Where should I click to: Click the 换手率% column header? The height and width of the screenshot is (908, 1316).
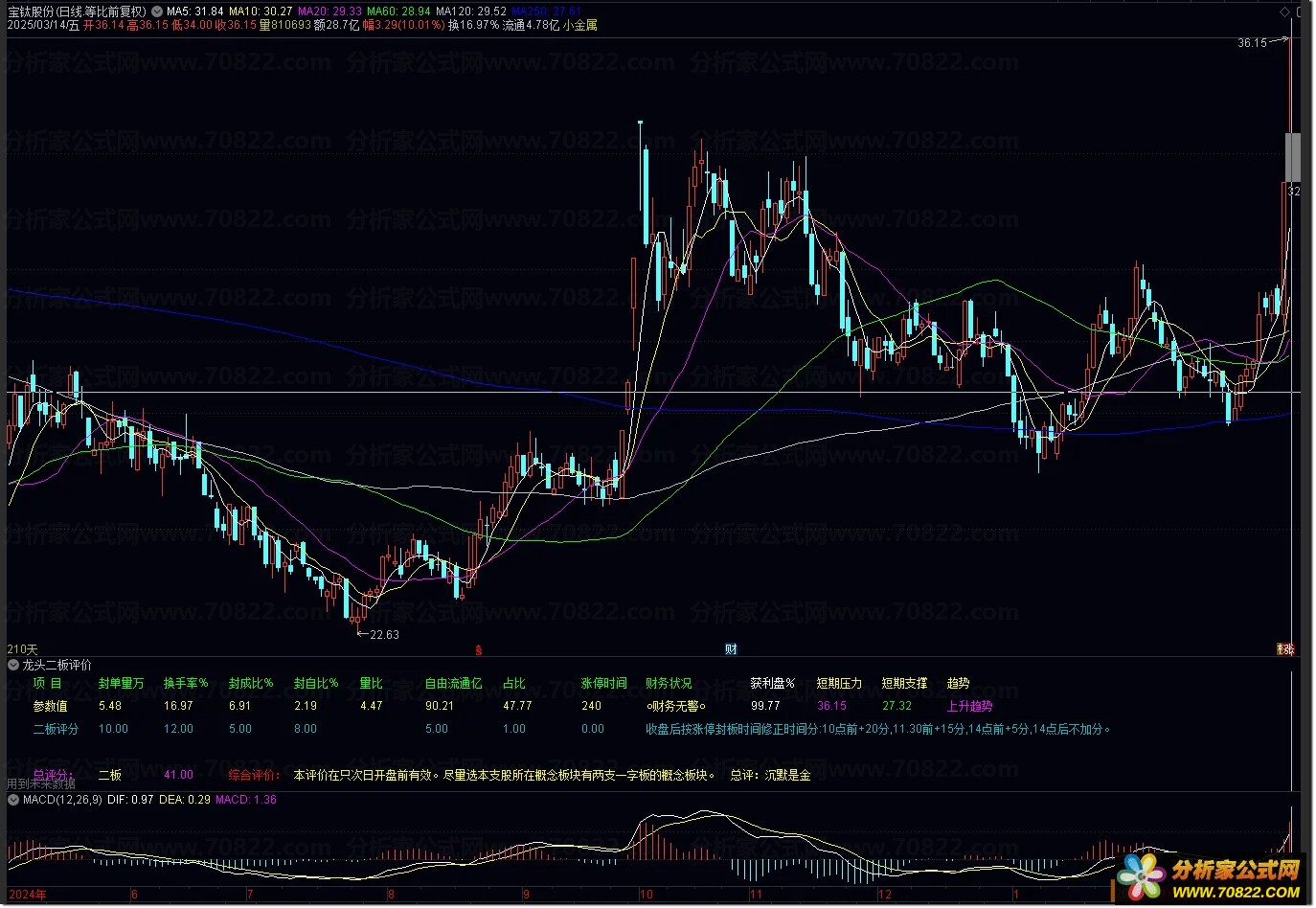click(x=186, y=684)
